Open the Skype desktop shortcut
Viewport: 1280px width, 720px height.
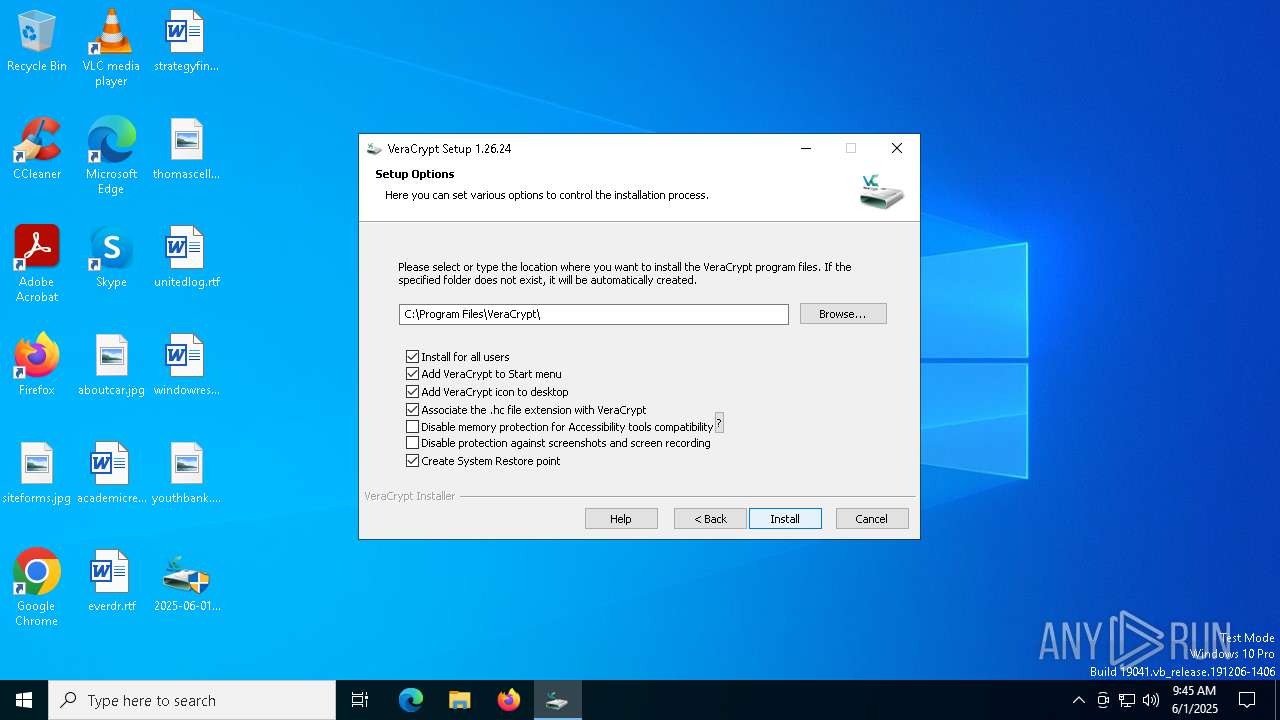111,257
